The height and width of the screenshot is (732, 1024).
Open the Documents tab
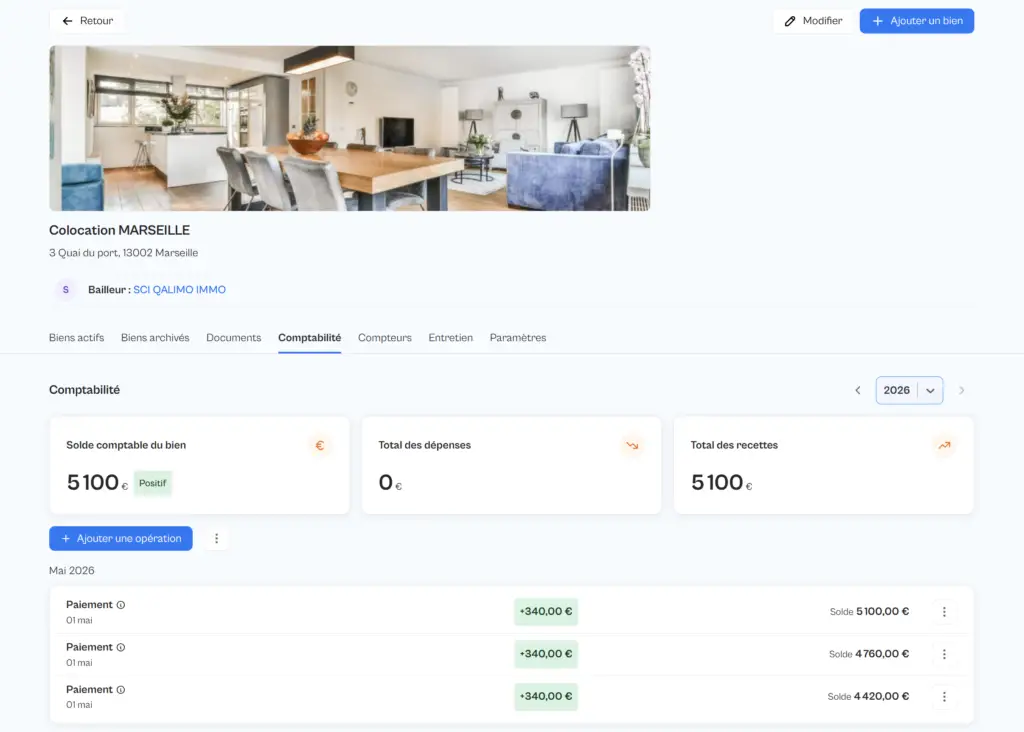234,338
